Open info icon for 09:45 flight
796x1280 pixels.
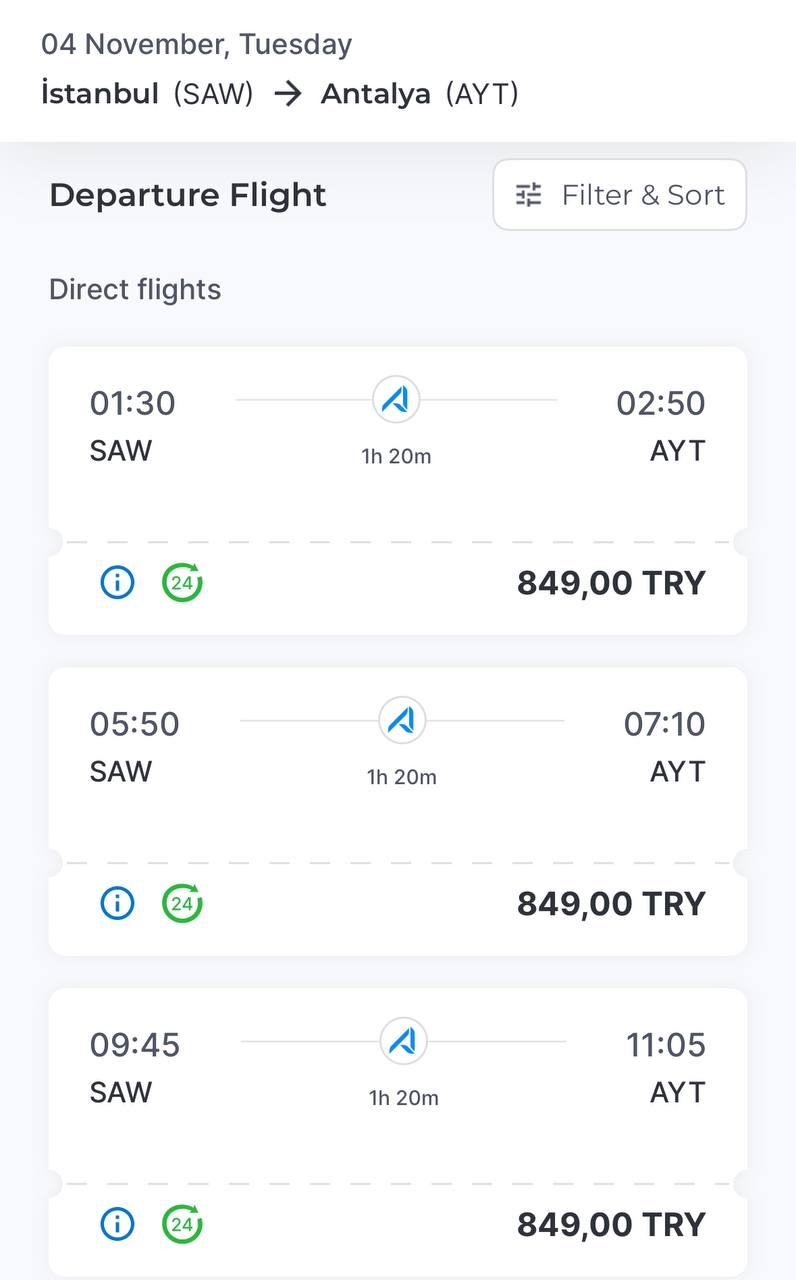pyautogui.click(x=117, y=1224)
